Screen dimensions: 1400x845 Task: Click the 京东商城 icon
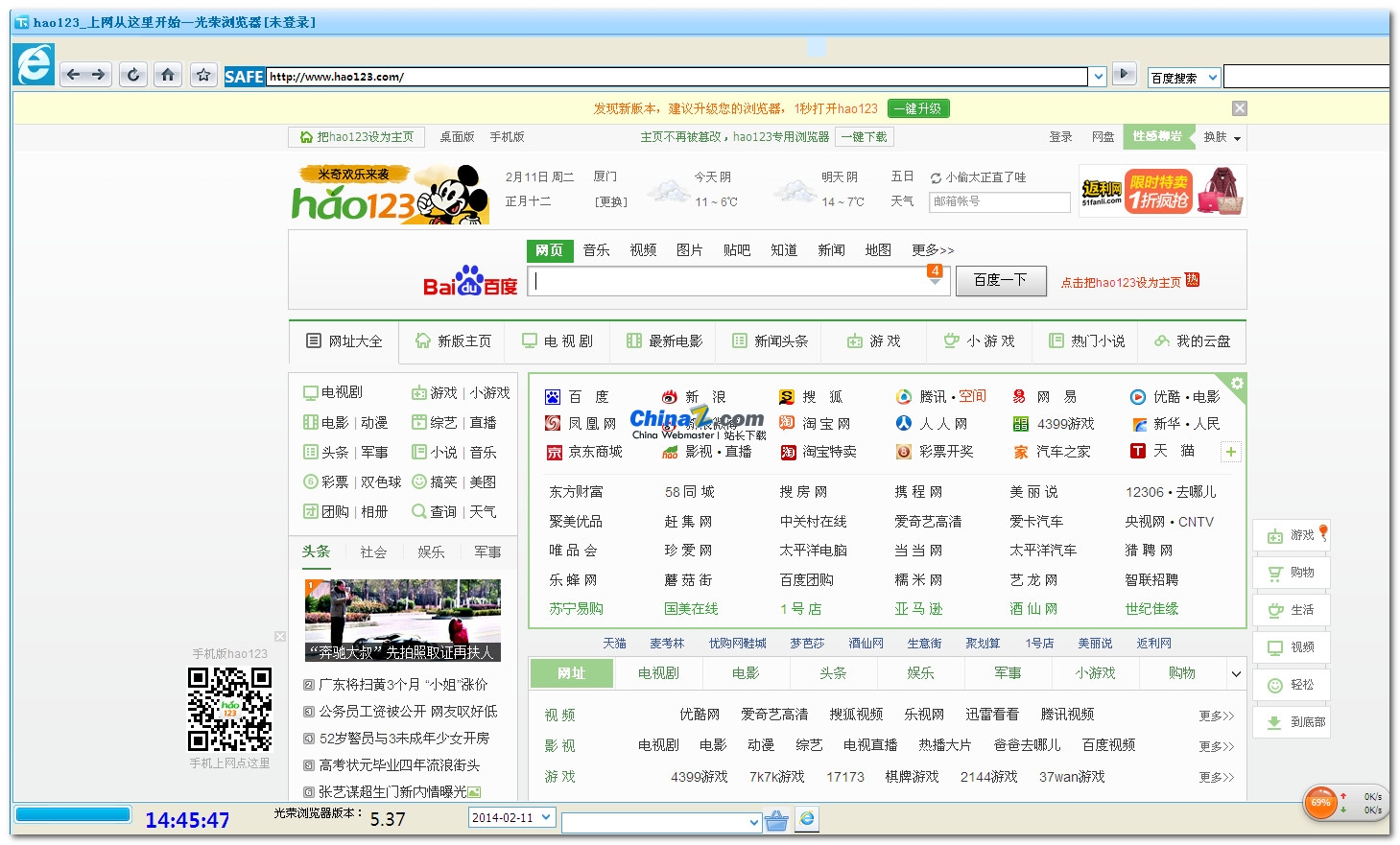(x=554, y=452)
